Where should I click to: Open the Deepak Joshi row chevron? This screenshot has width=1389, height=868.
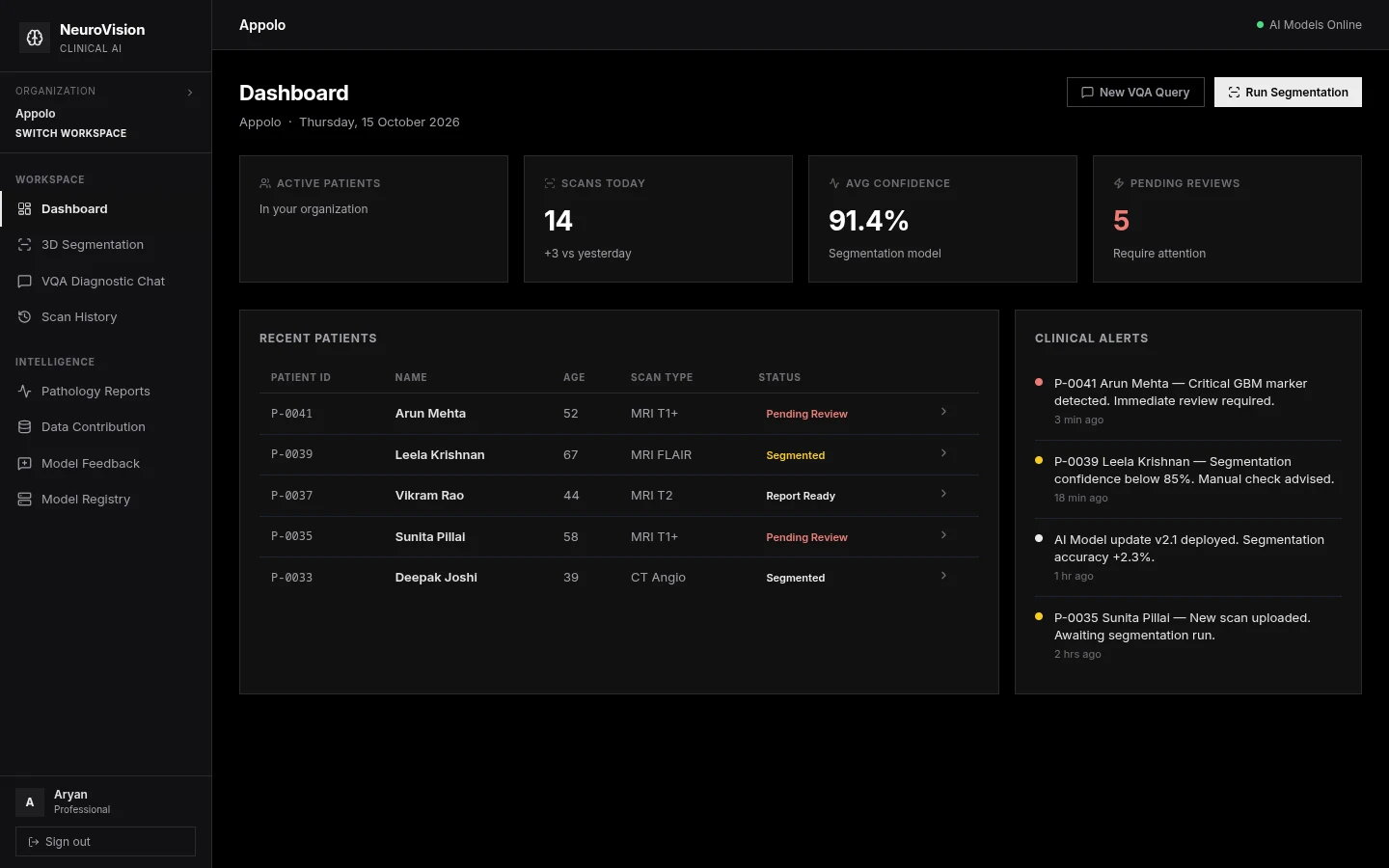[943, 576]
